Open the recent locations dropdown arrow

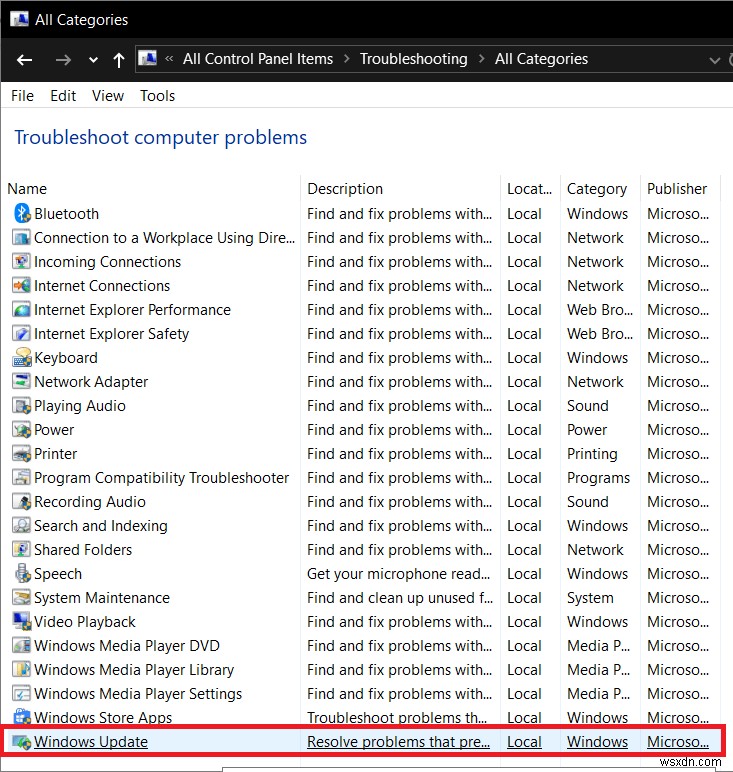click(x=93, y=60)
